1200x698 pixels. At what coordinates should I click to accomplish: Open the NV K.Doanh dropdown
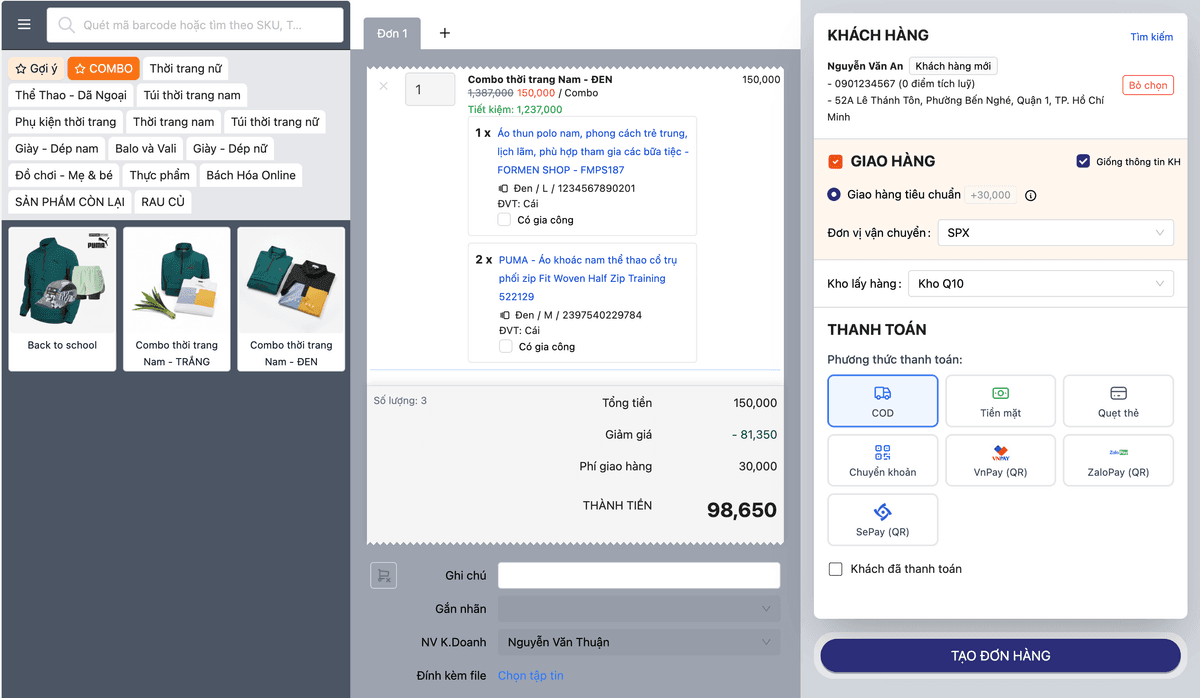[639, 642]
